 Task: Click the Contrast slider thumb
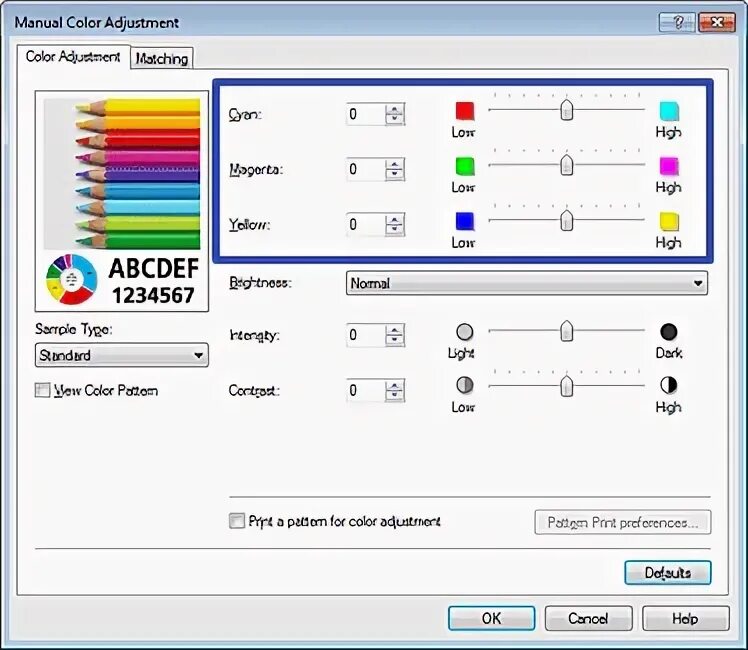click(x=567, y=386)
